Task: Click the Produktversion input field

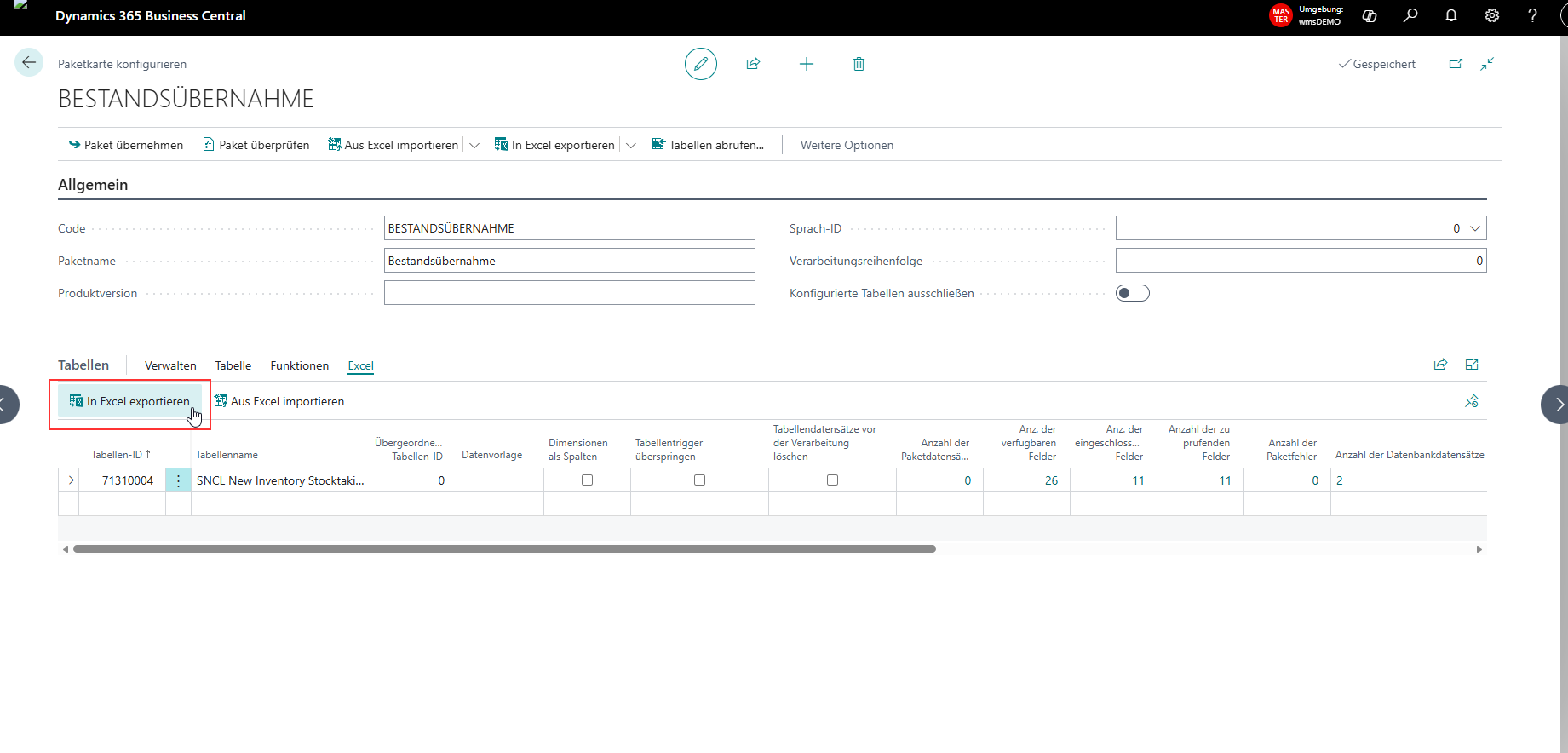Action: [570, 293]
